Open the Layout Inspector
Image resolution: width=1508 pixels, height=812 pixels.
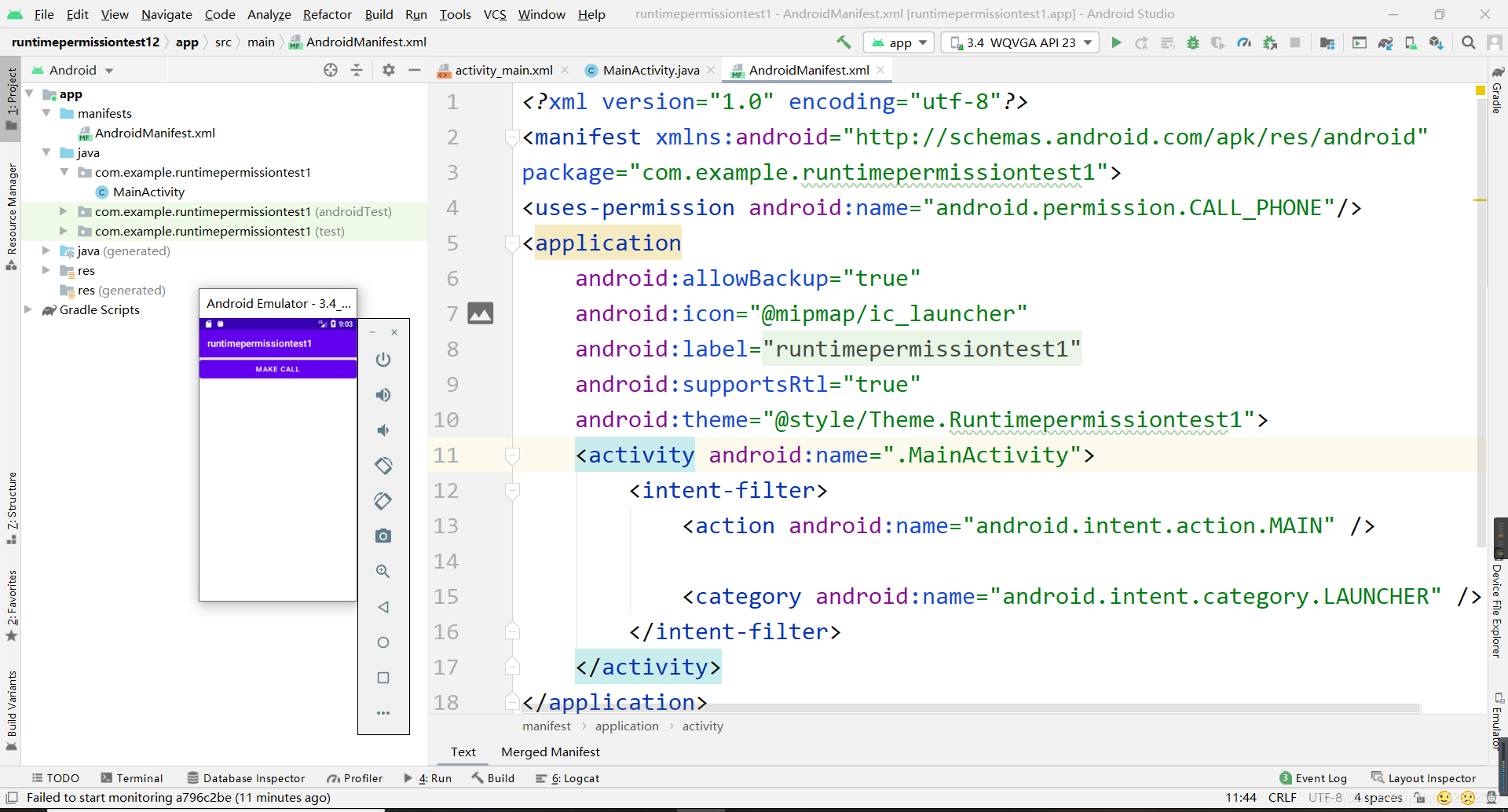[1423, 778]
